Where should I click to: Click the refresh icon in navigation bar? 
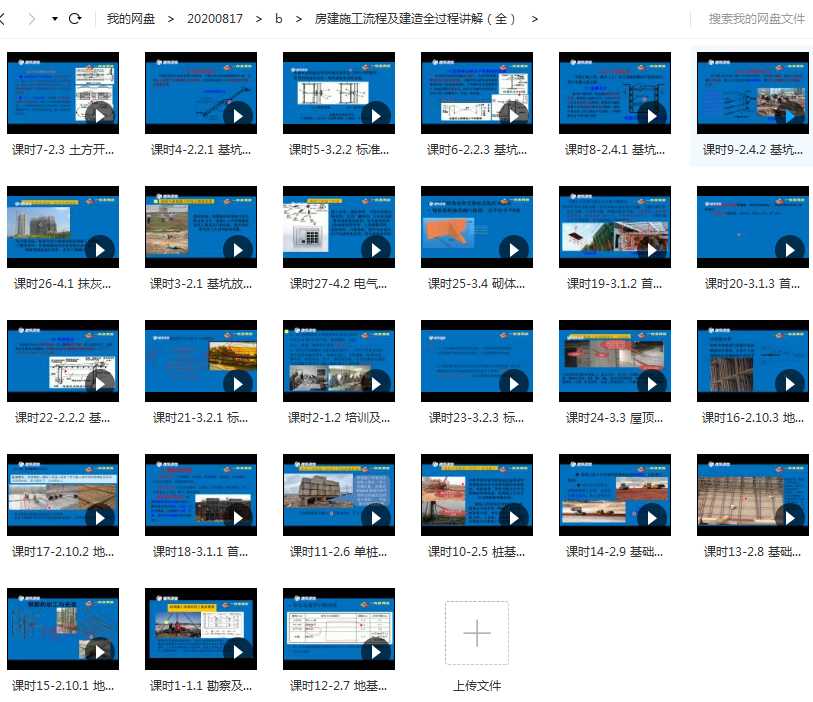pos(75,19)
